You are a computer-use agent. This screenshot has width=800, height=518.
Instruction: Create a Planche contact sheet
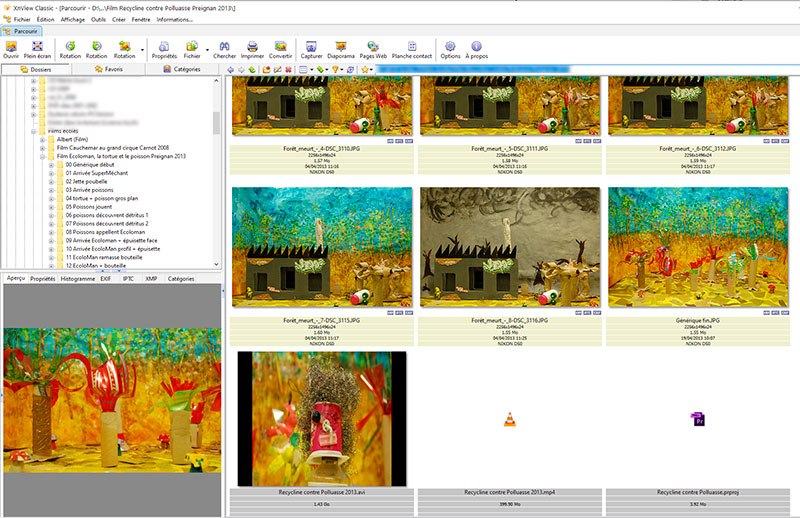[x=412, y=50]
